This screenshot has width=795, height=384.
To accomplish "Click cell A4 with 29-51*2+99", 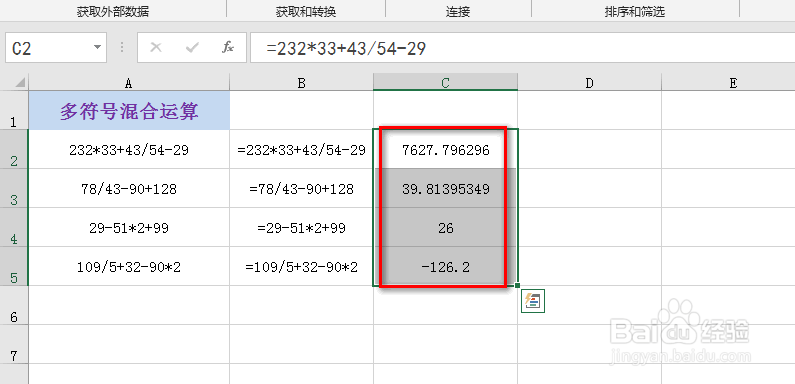I will [129, 228].
